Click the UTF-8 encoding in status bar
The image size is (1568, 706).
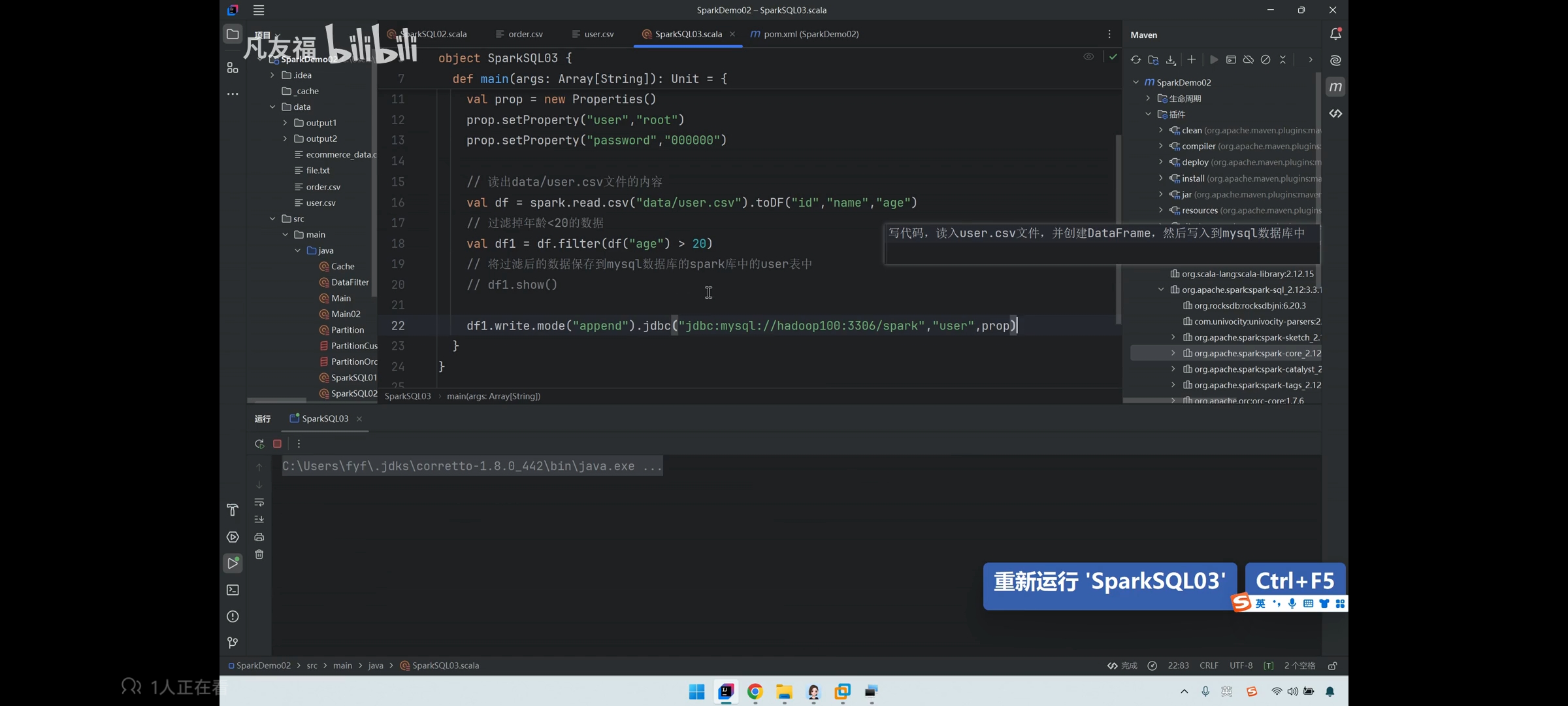pyautogui.click(x=1241, y=665)
